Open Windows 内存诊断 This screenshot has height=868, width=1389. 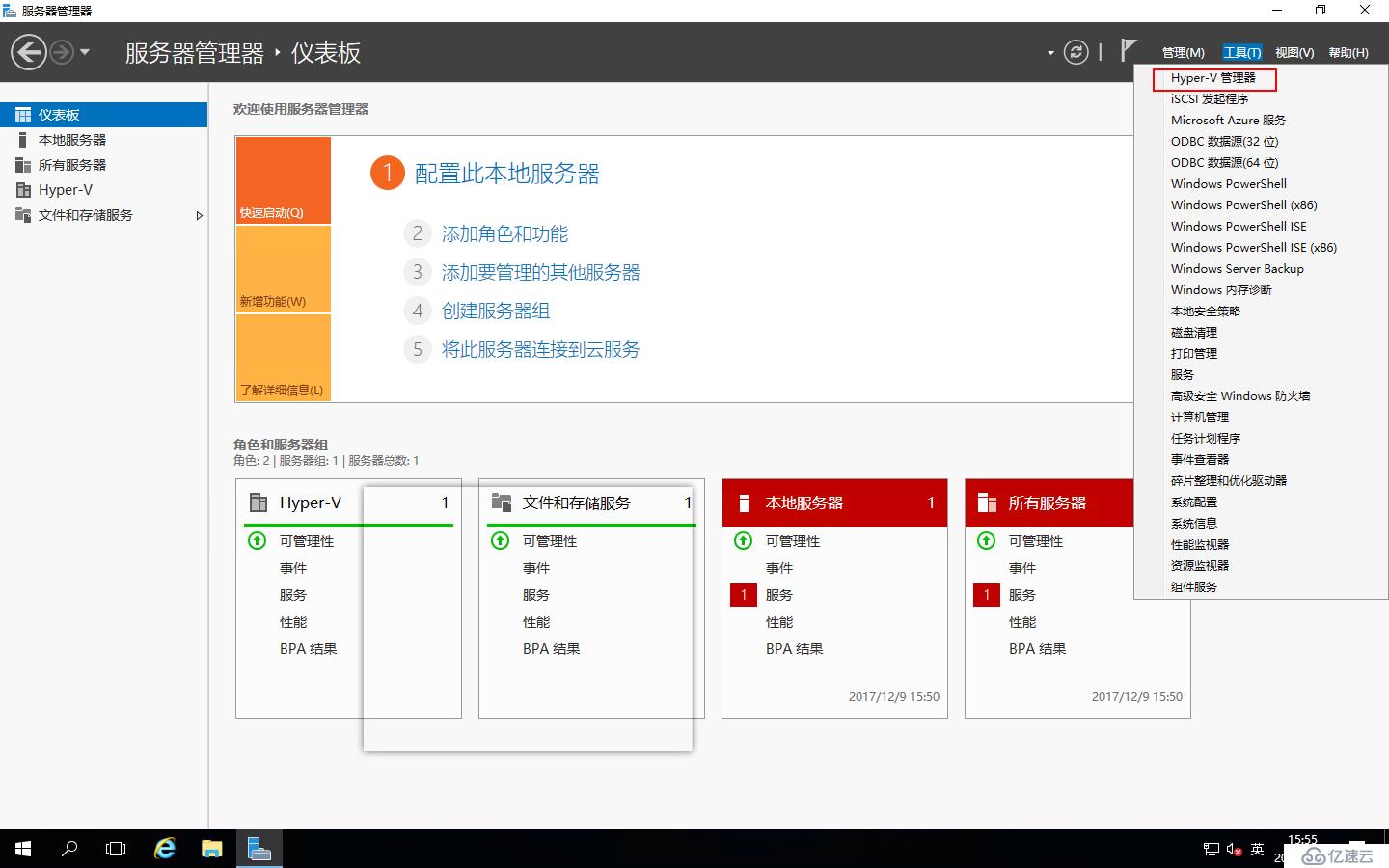(1221, 290)
